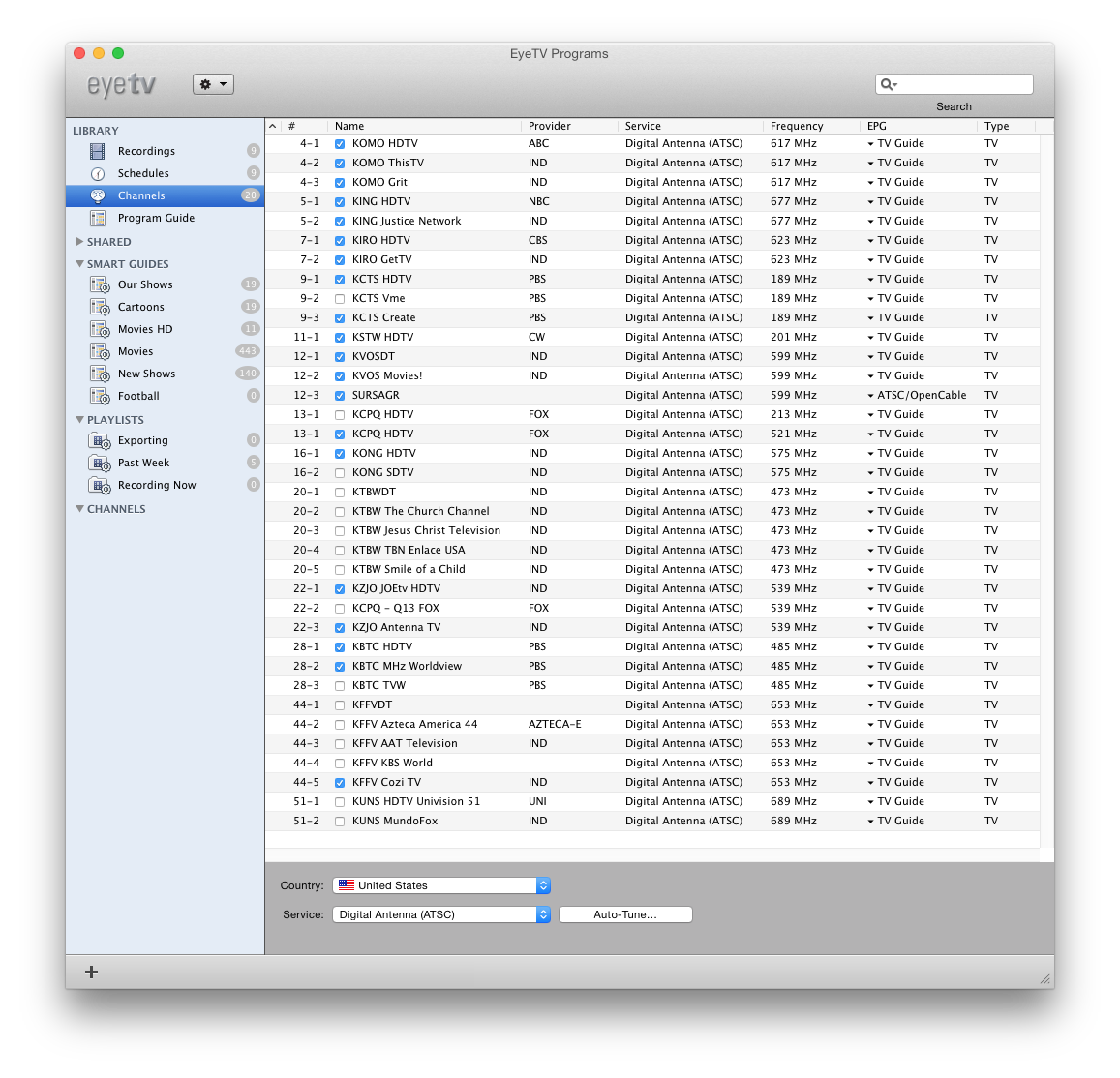Click the eyetv logo
The height and width of the screenshot is (1078, 1120).
point(121,84)
